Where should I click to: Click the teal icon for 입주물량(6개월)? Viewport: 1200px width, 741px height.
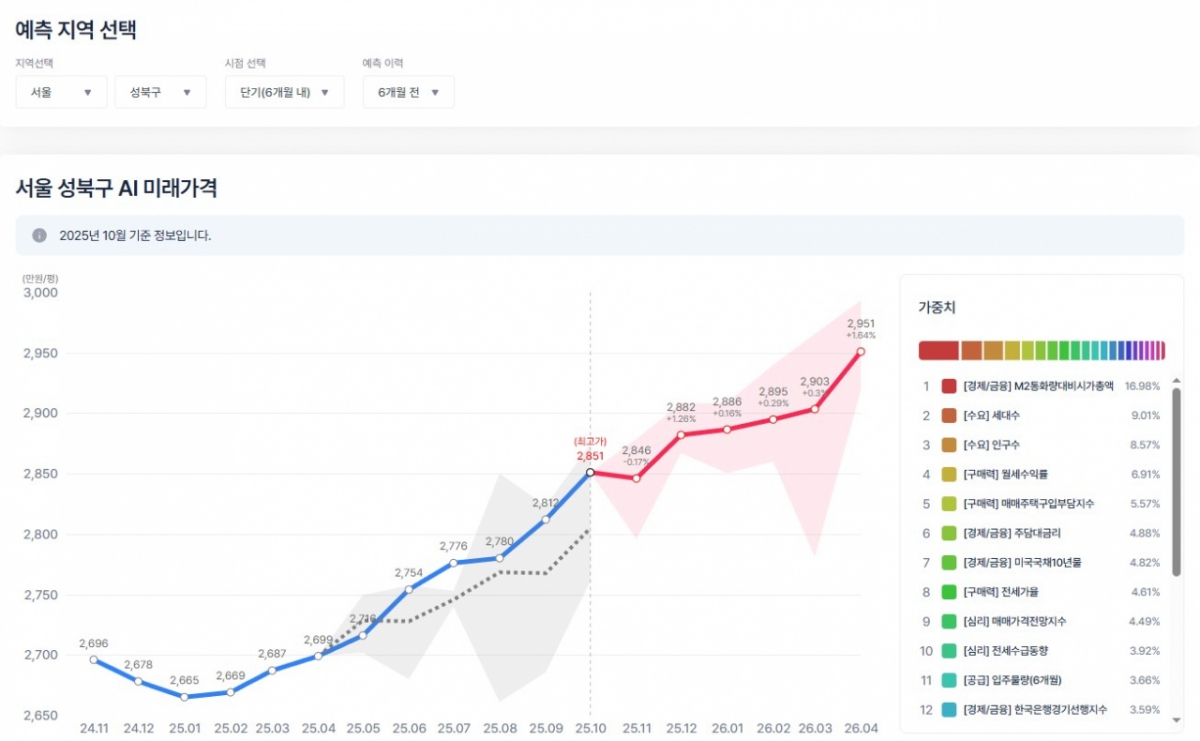(x=949, y=681)
